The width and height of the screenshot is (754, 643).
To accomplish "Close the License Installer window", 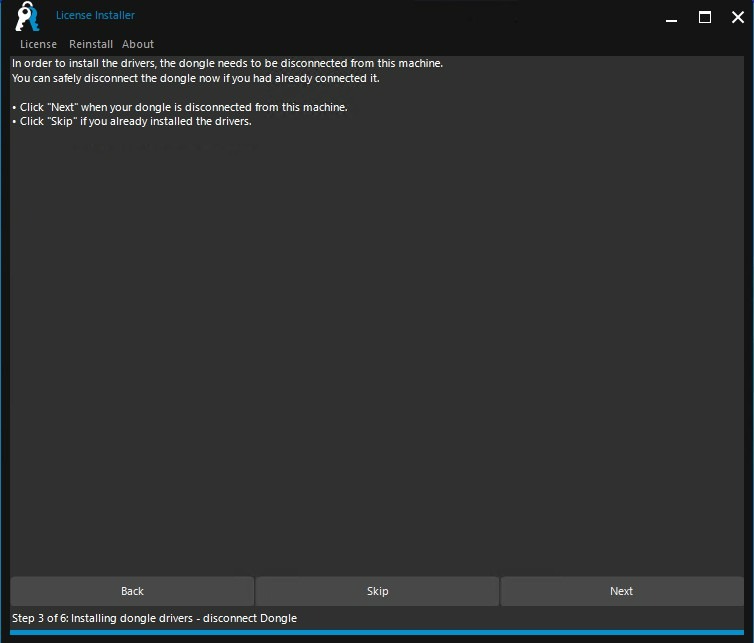I will [738, 17].
